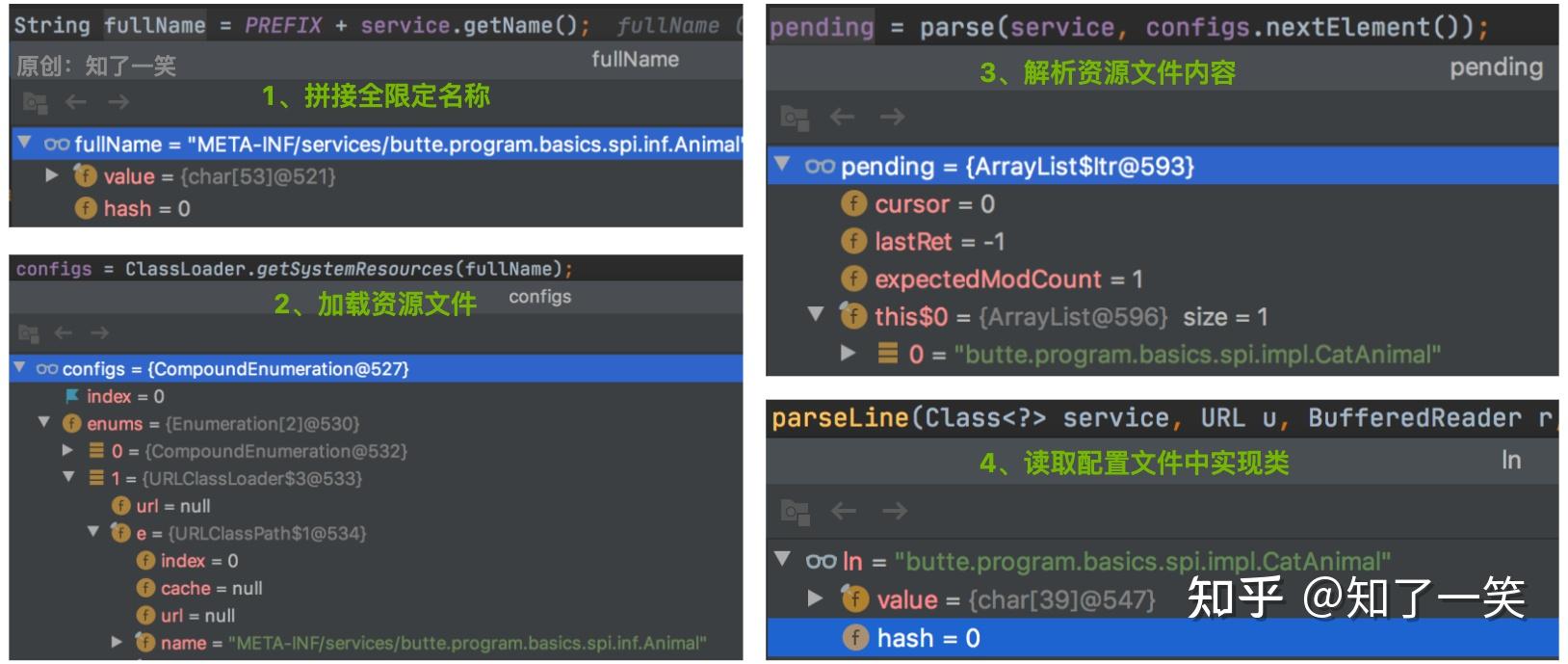Collapse the enums Enumeration[2] node
Screen dimensions: 1568x664
click(44, 422)
